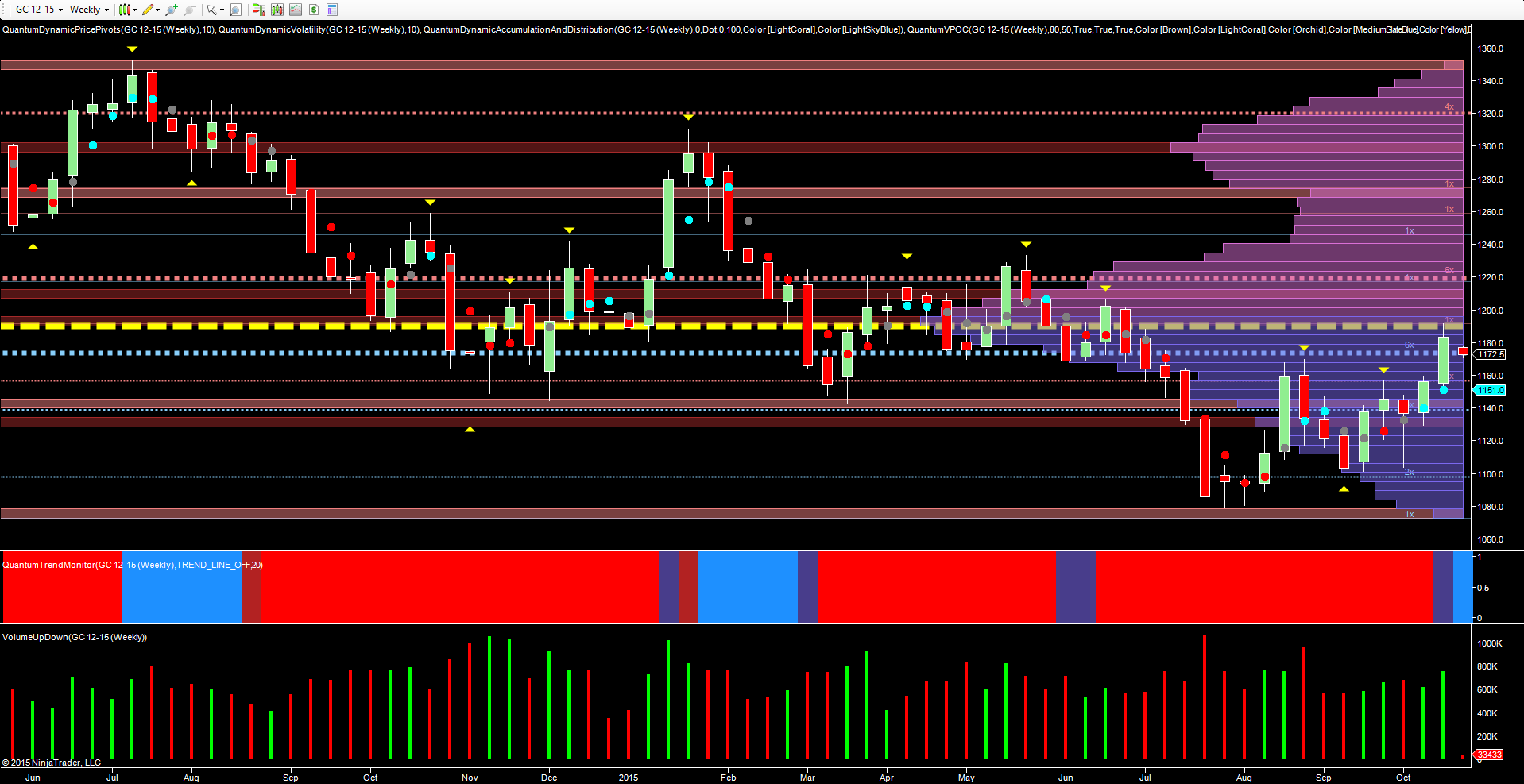The image size is (1524, 784).
Task: Click the Apr date axis label
Action: tap(887, 778)
